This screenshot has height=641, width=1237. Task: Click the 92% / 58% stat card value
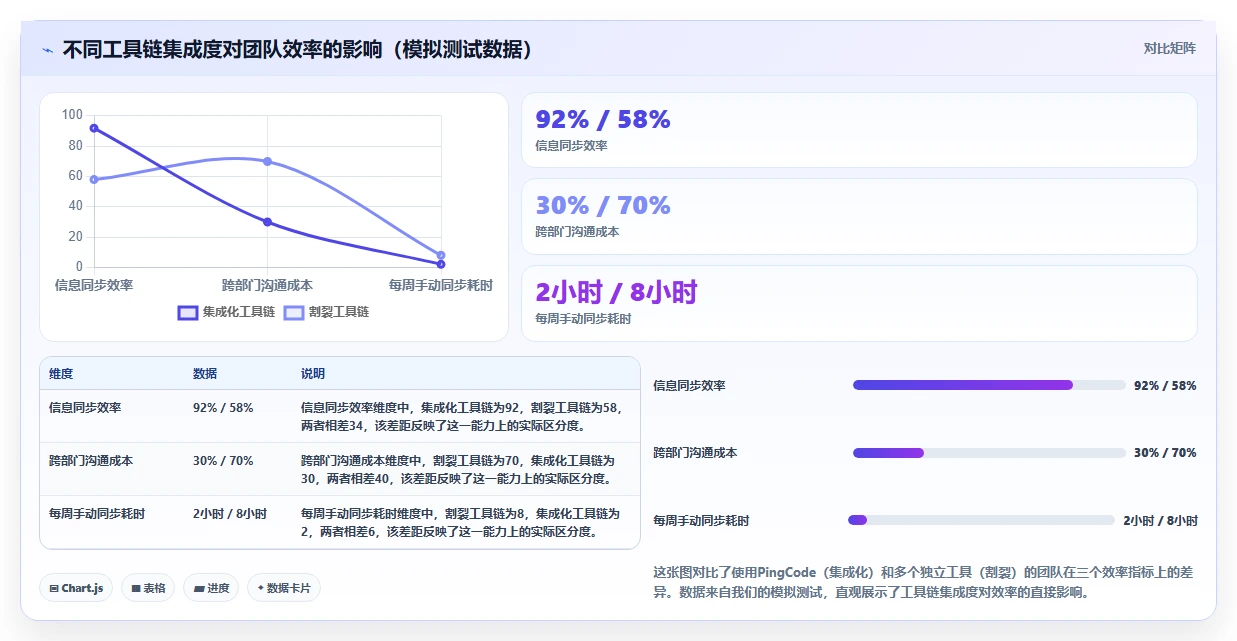(x=603, y=120)
